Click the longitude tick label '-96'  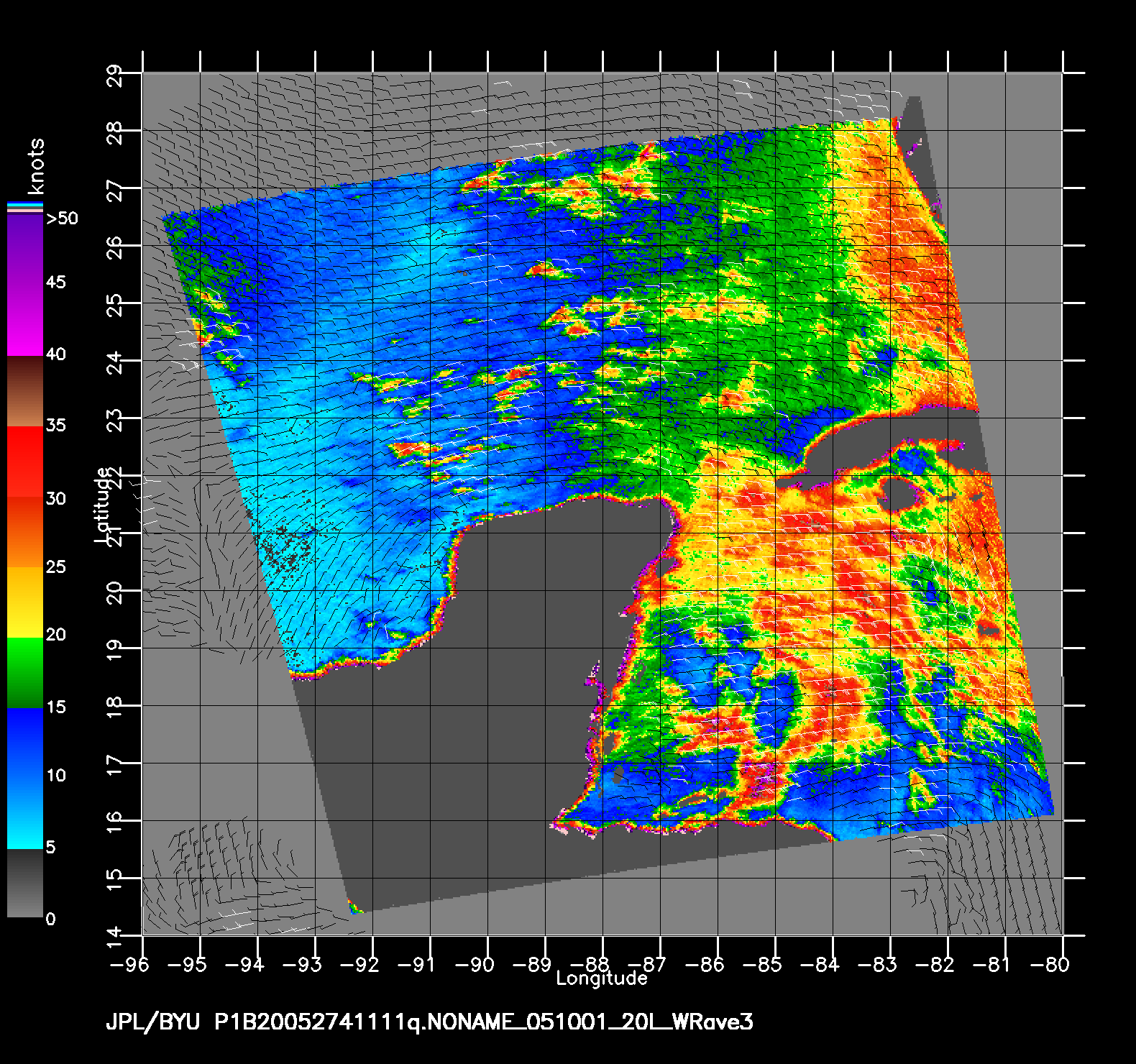tap(129, 964)
